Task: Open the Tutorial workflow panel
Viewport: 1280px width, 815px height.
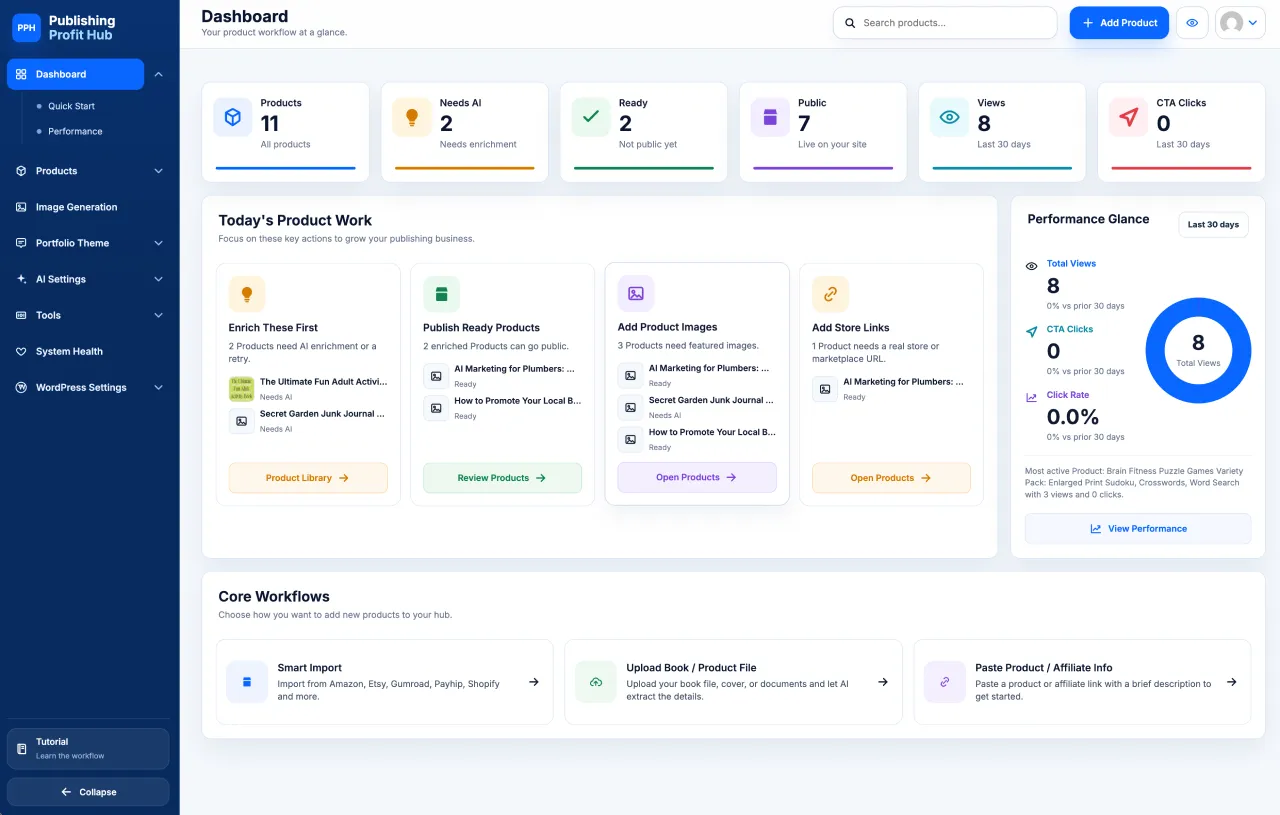Action: [88, 749]
